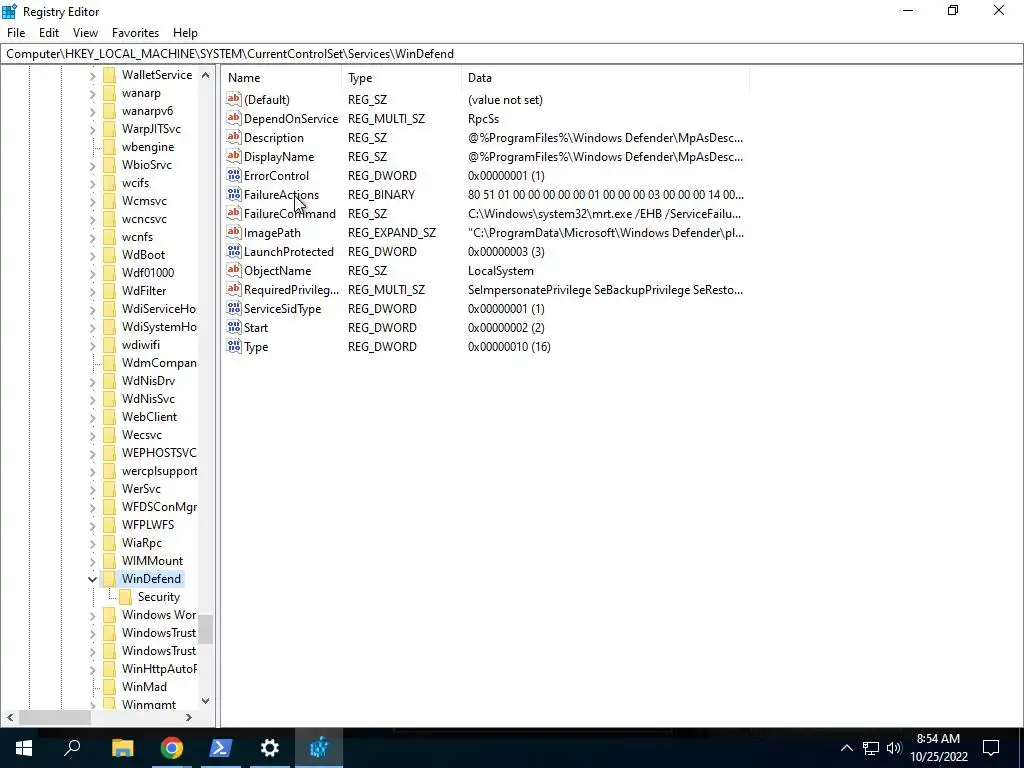Screen dimensions: 1024x768
Task: Open the View menu
Action: pyautogui.click(x=85, y=33)
